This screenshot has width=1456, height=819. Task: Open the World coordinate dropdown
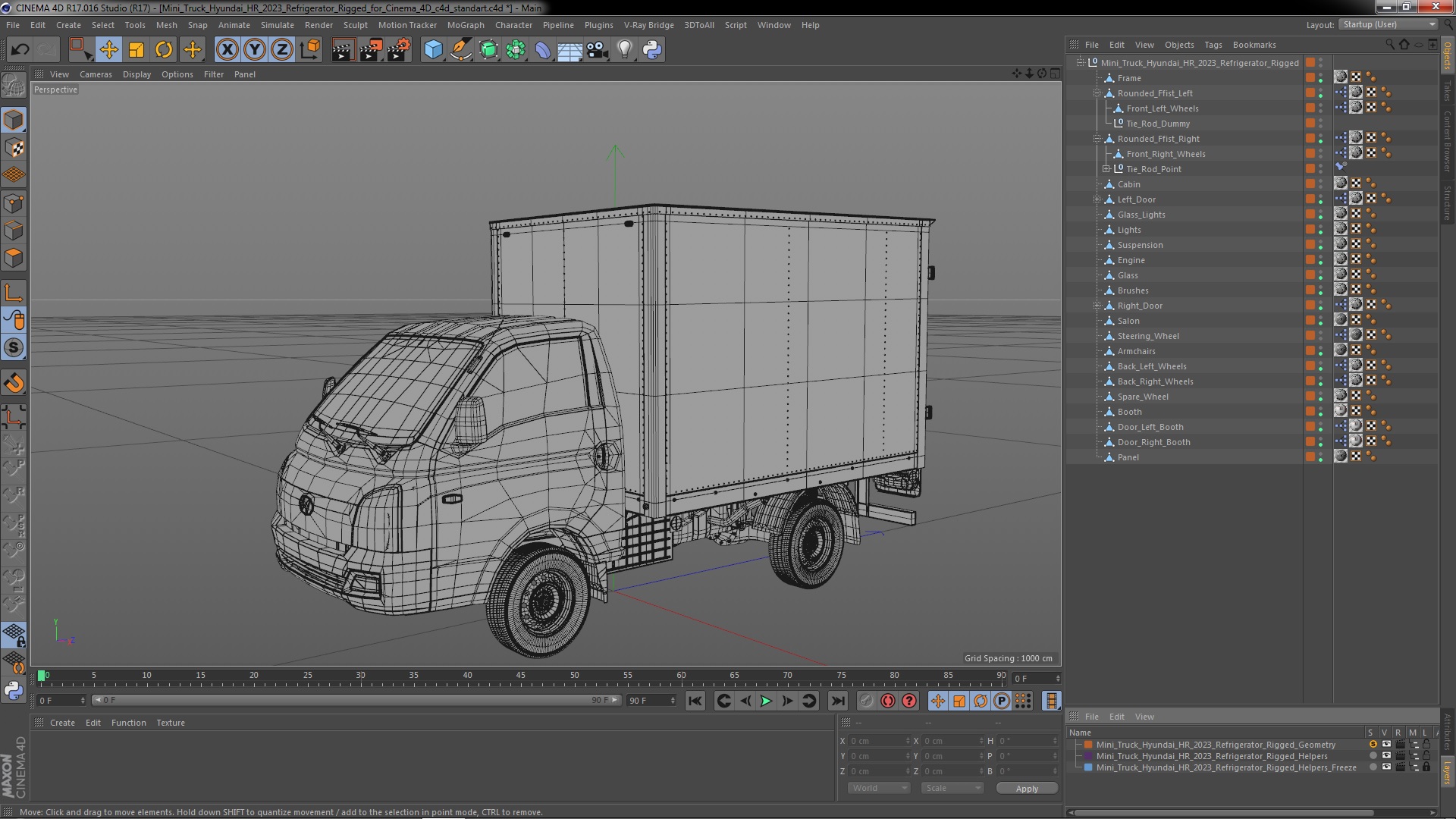coord(879,789)
